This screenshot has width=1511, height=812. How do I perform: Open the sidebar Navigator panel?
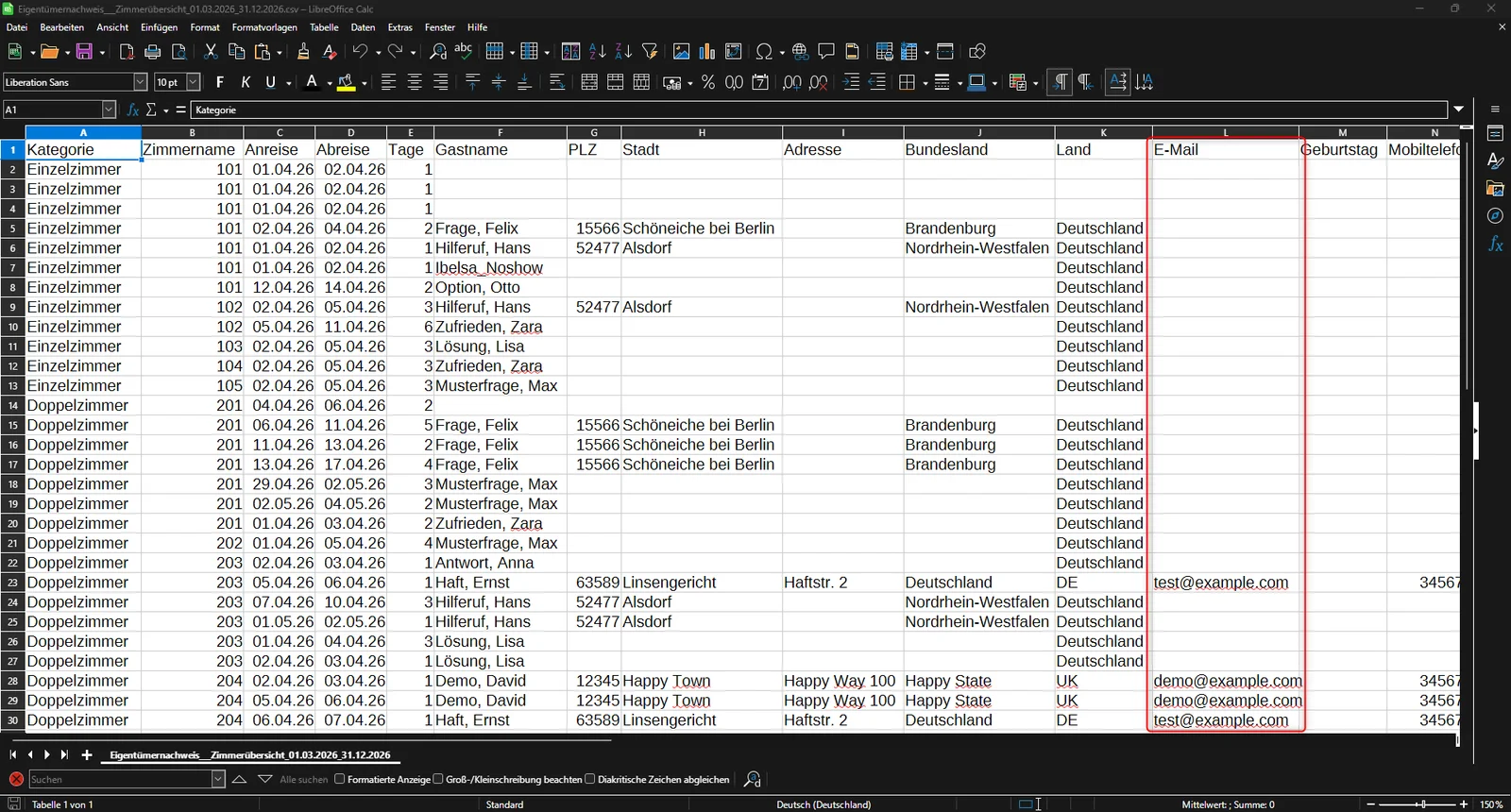point(1495,216)
